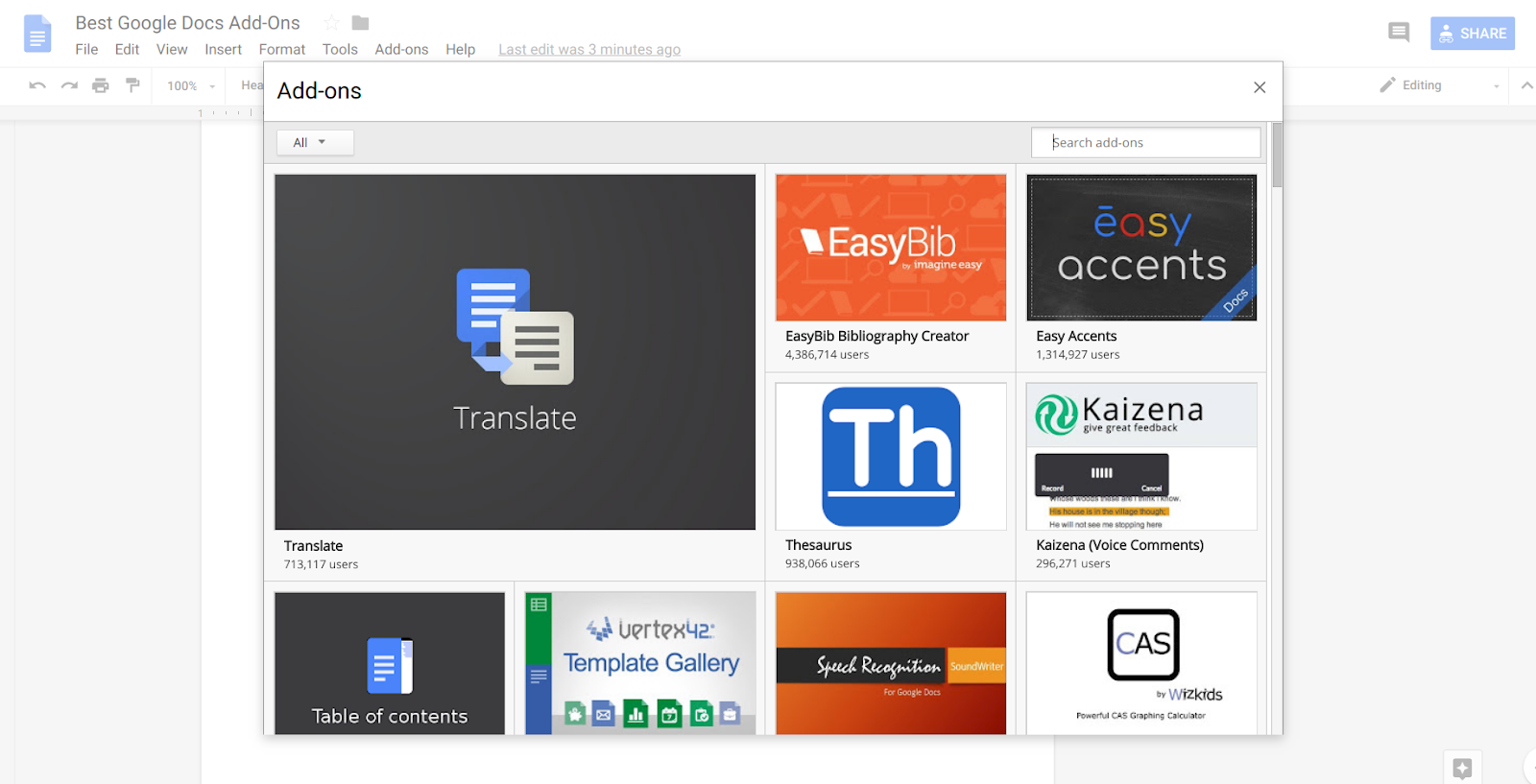This screenshot has width=1536, height=784.
Task: Open the Translate add-on tile
Action: 515,351
